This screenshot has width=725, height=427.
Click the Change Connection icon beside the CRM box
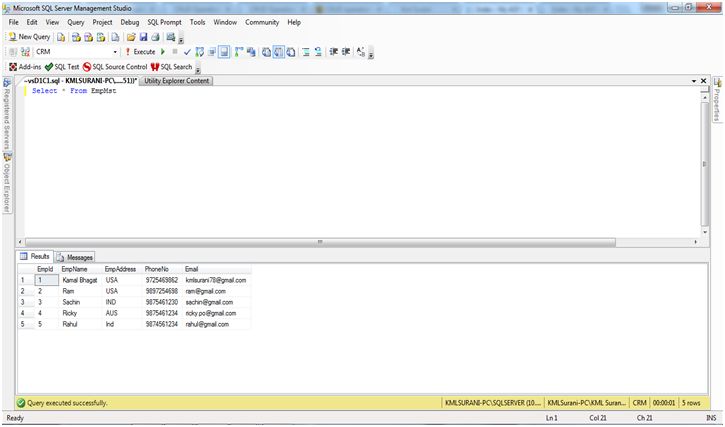pos(25,52)
